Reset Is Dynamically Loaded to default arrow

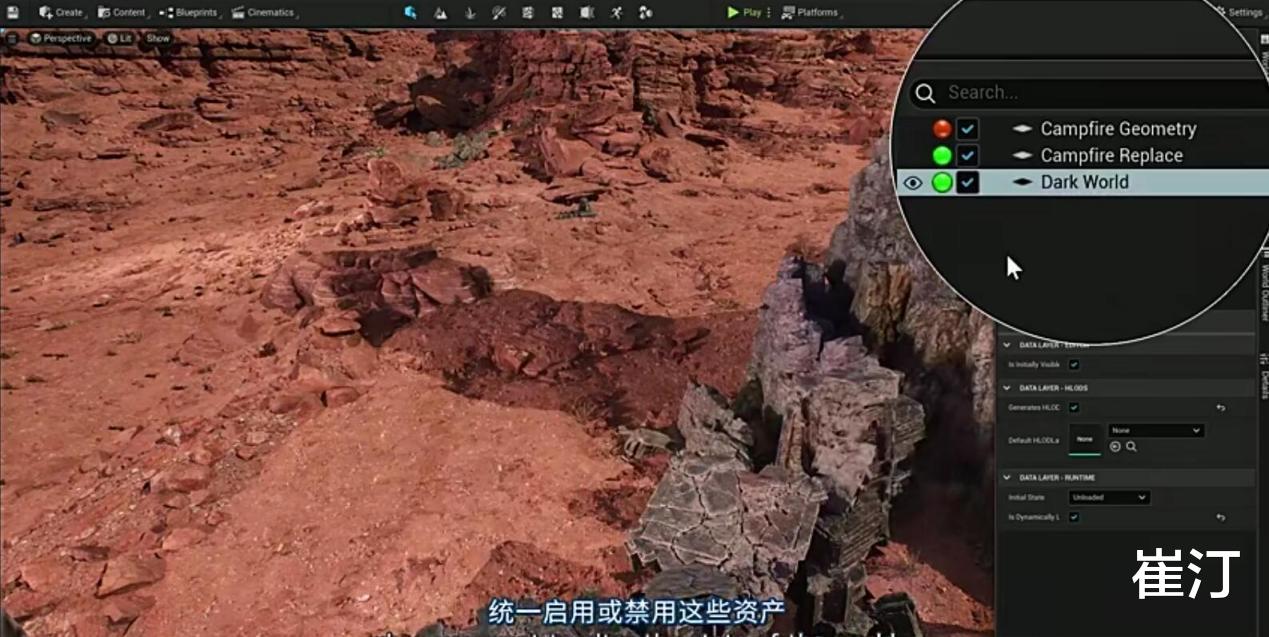1221,517
